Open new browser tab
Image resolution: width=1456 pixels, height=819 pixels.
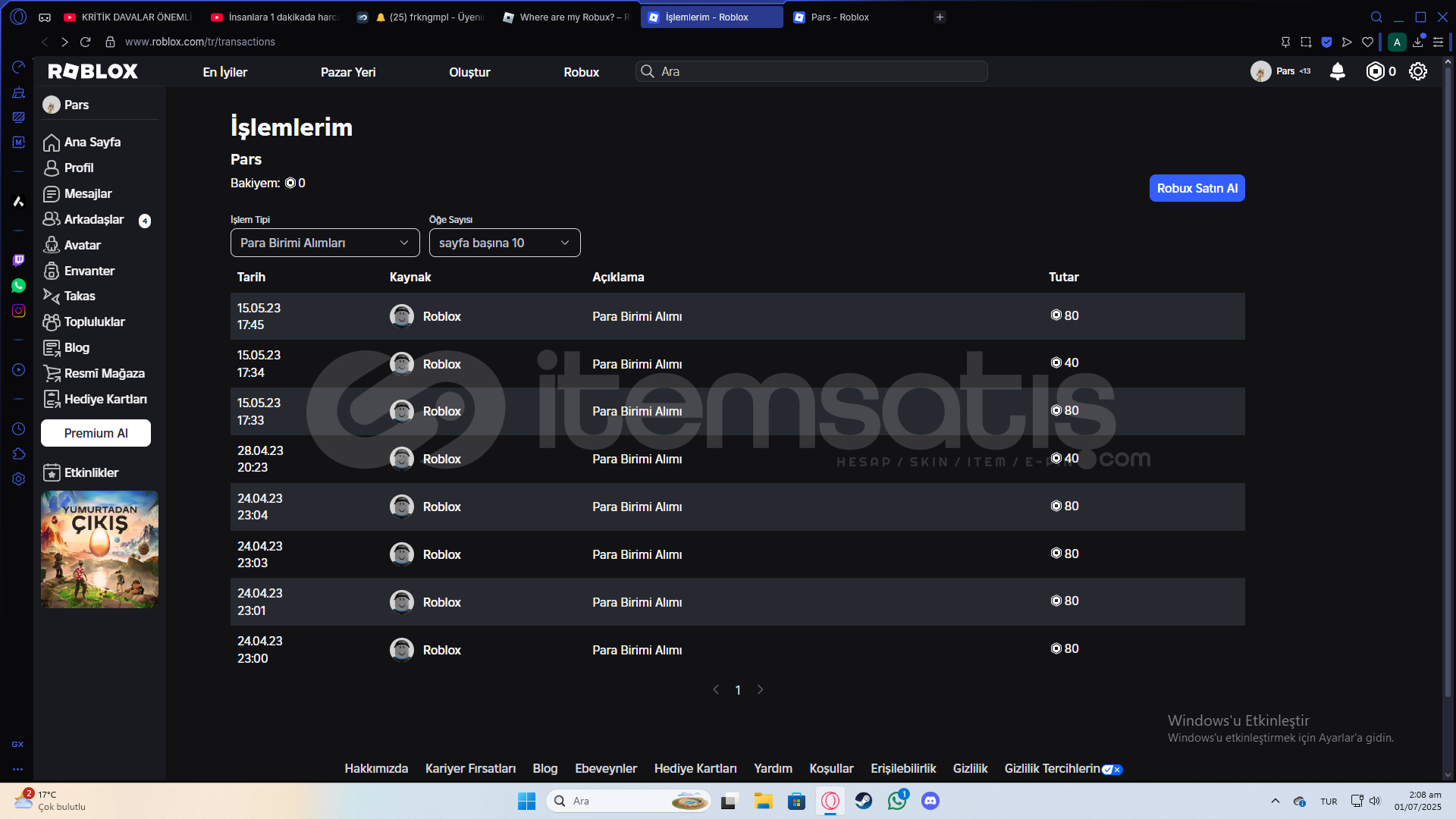coord(940,17)
